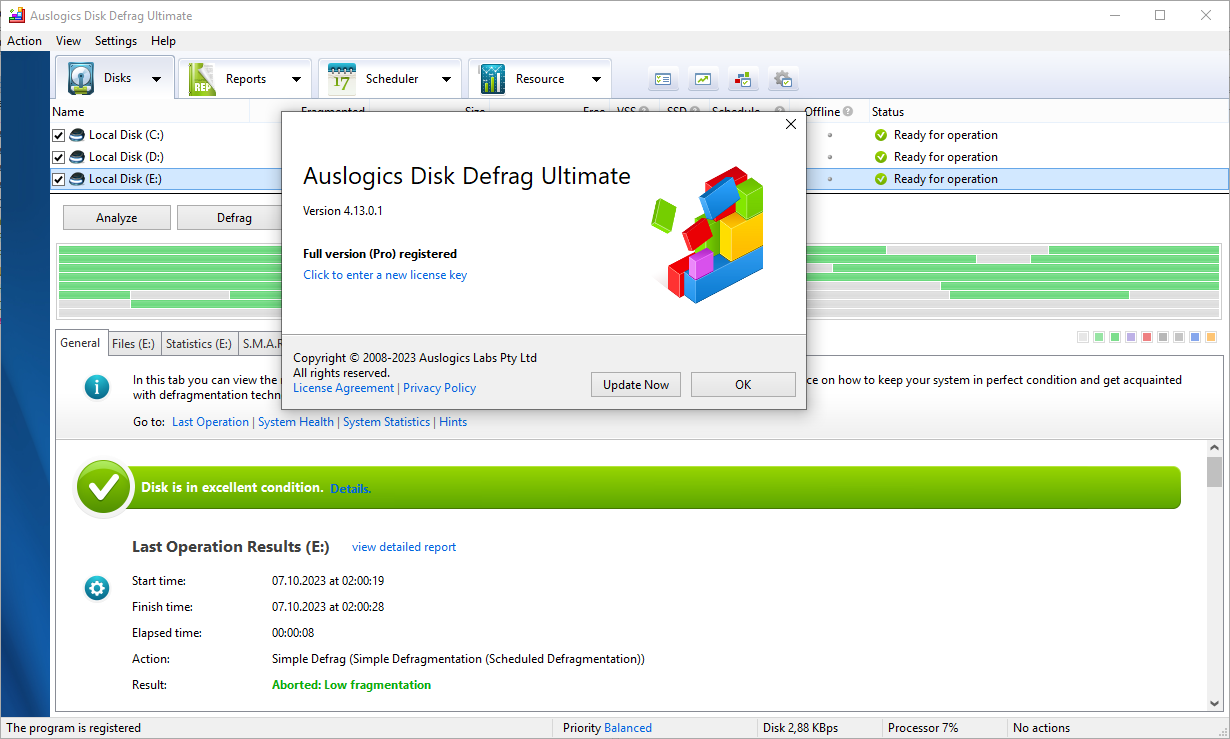1230x739 pixels.
Task: Open the Action menu
Action: click(24, 41)
